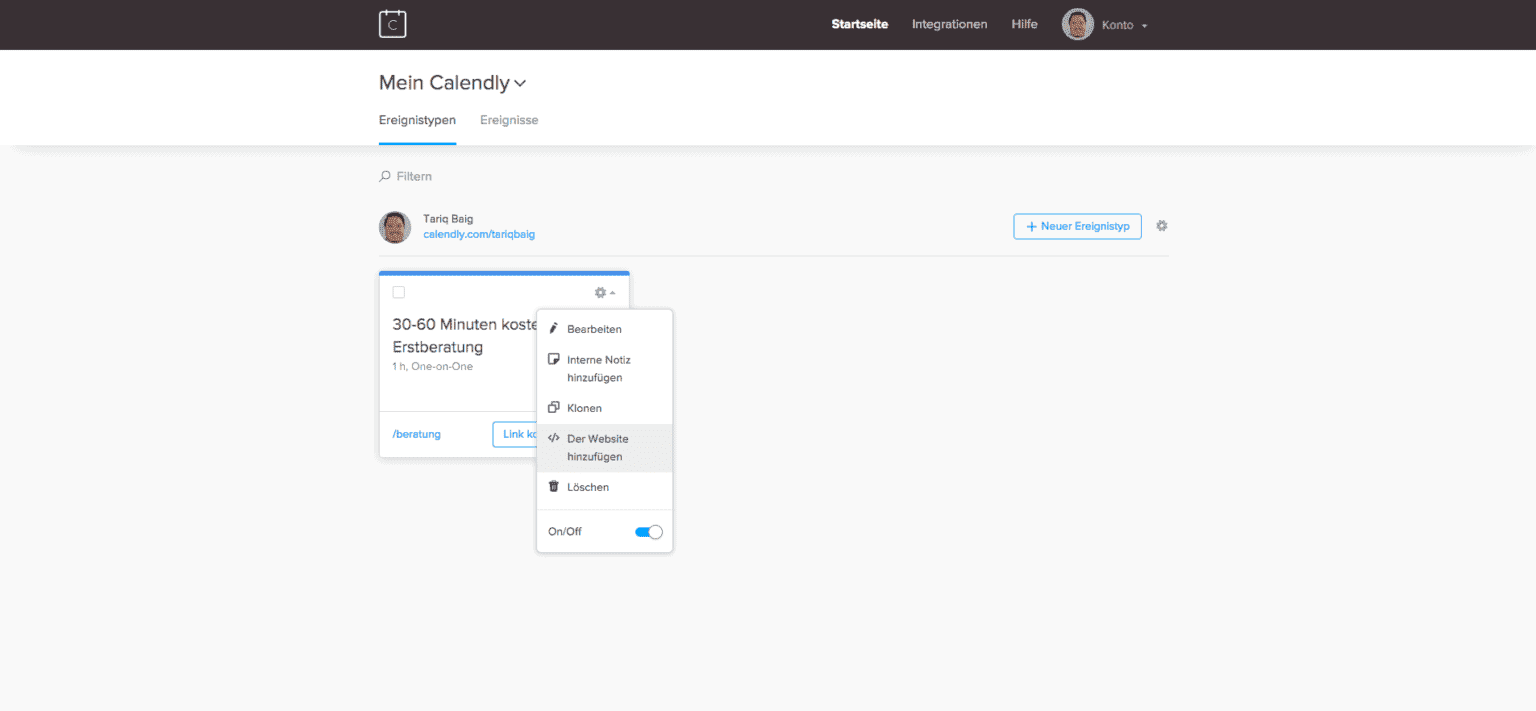Click the note icon for Interne Notiz

[554, 360]
